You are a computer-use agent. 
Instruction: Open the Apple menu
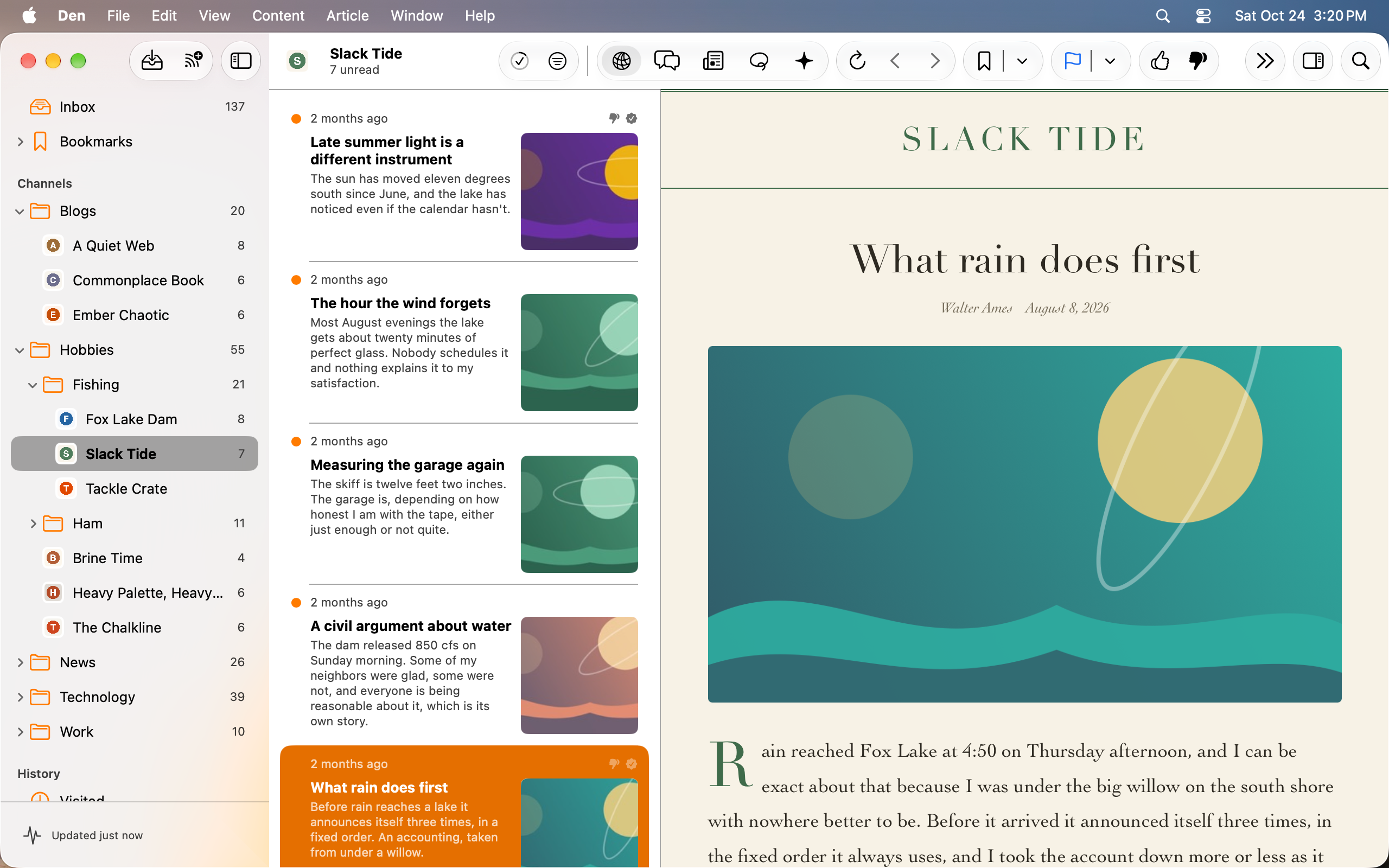pos(29,16)
